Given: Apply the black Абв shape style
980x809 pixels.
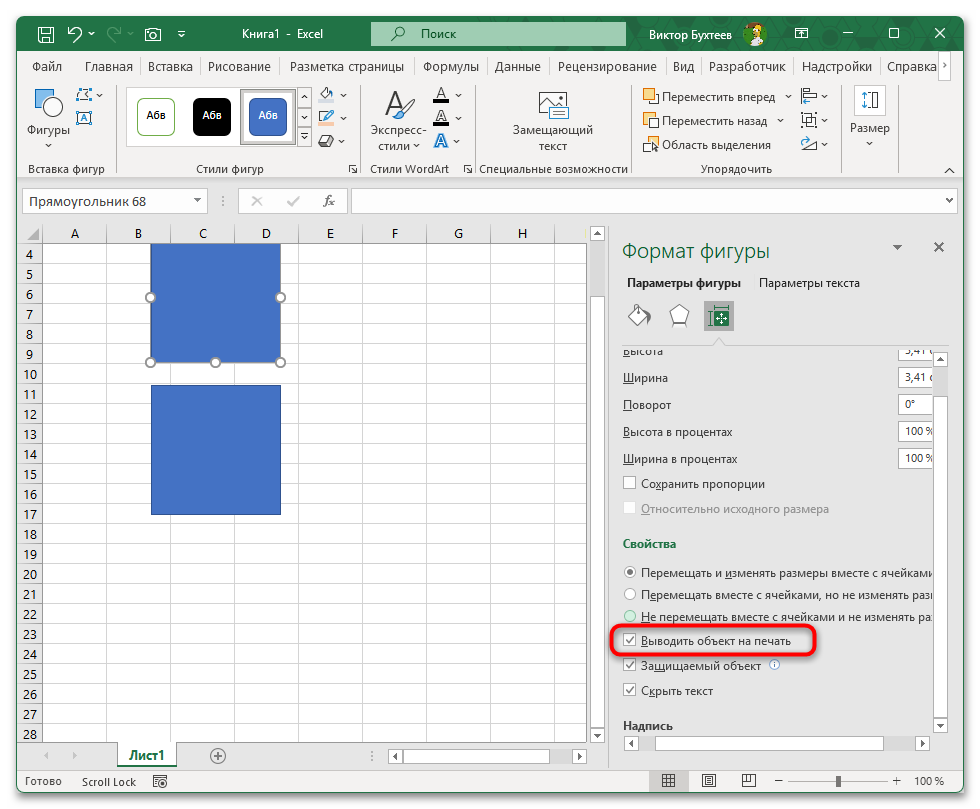Looking at the screenshot, I should (212, 116).
